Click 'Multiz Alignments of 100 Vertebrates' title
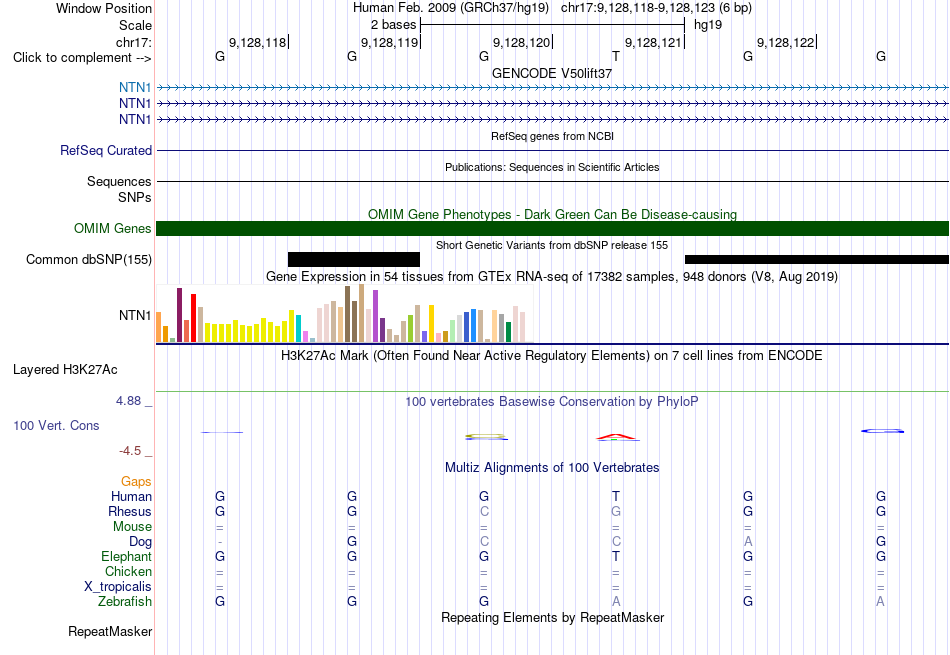Viewport: 950px width, 655px height. point(552,468)
